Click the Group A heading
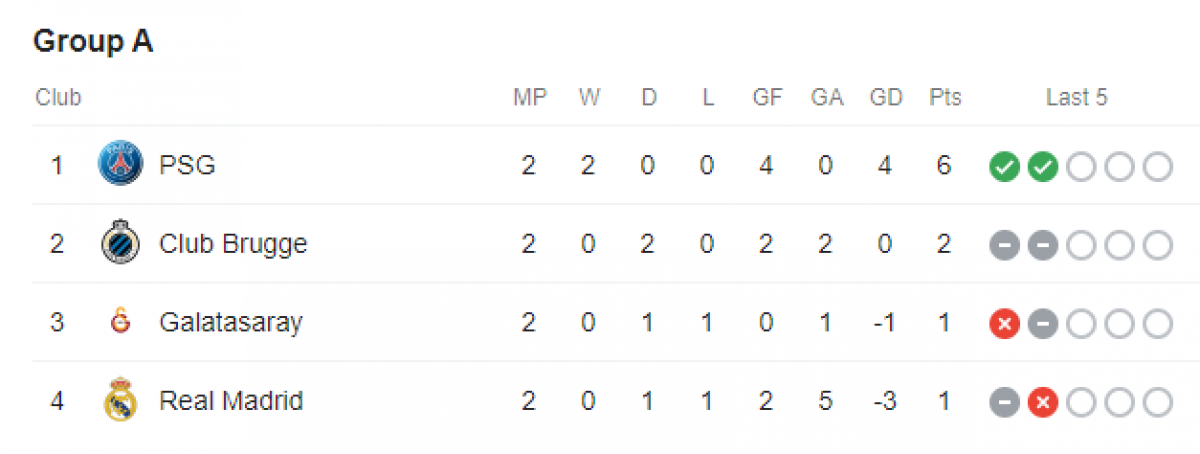Viewport: 1200px width, 454px height. click(x=93, y=42)
